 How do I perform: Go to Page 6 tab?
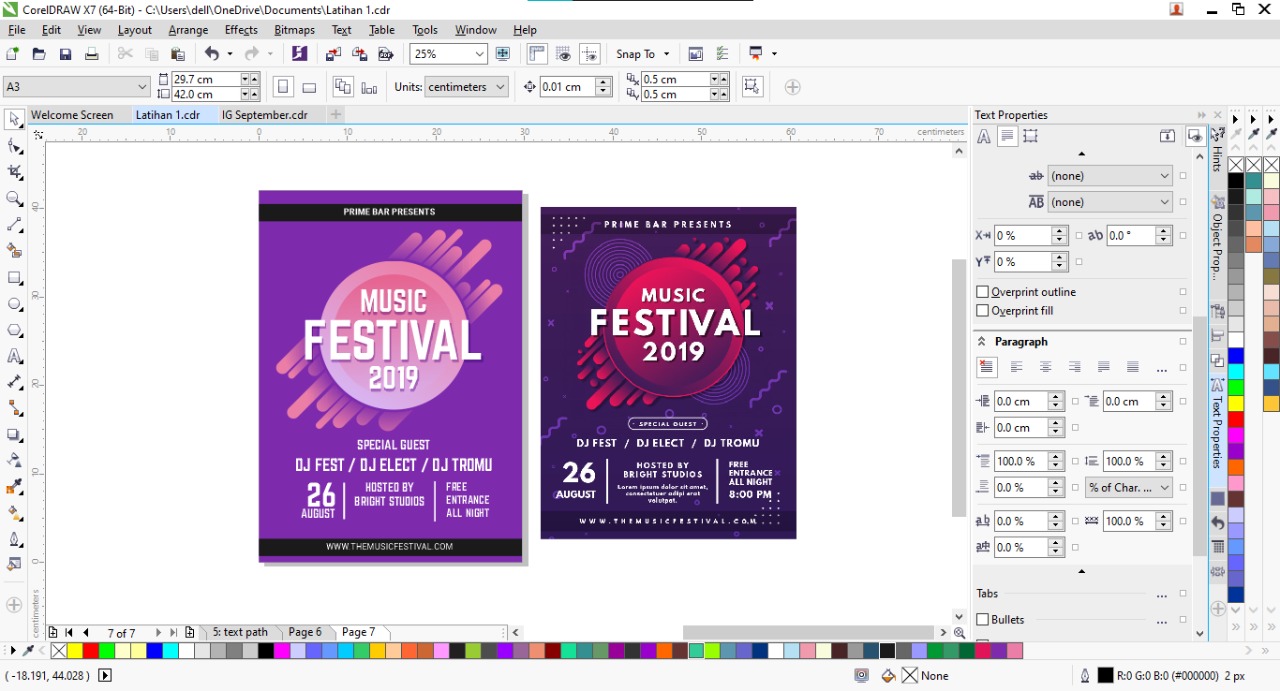coord(305,632)
